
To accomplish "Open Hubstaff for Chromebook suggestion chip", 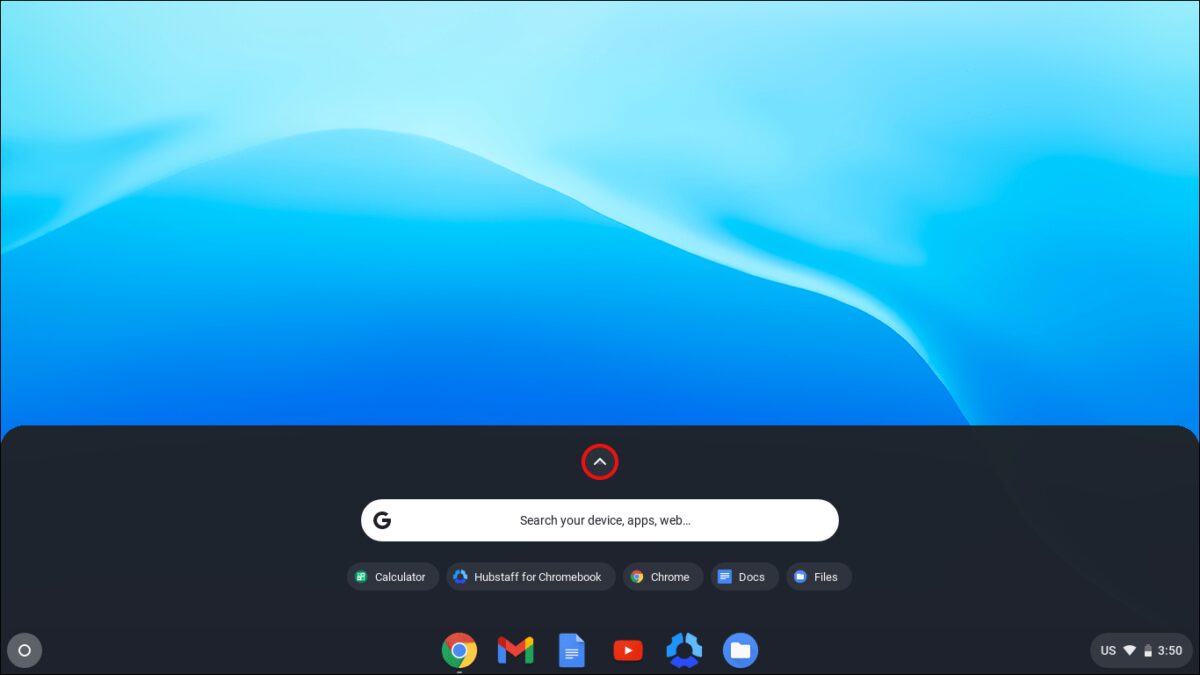I will click(x=530, y=577).
